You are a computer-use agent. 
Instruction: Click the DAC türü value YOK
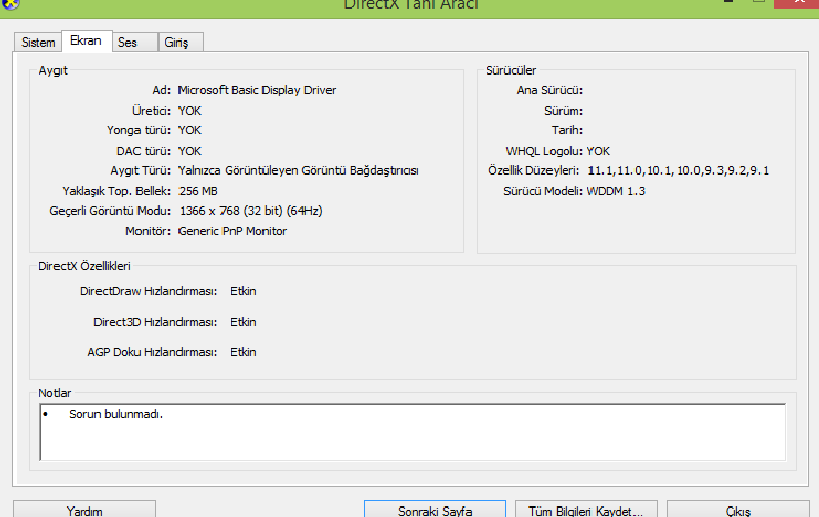(190, 151)
